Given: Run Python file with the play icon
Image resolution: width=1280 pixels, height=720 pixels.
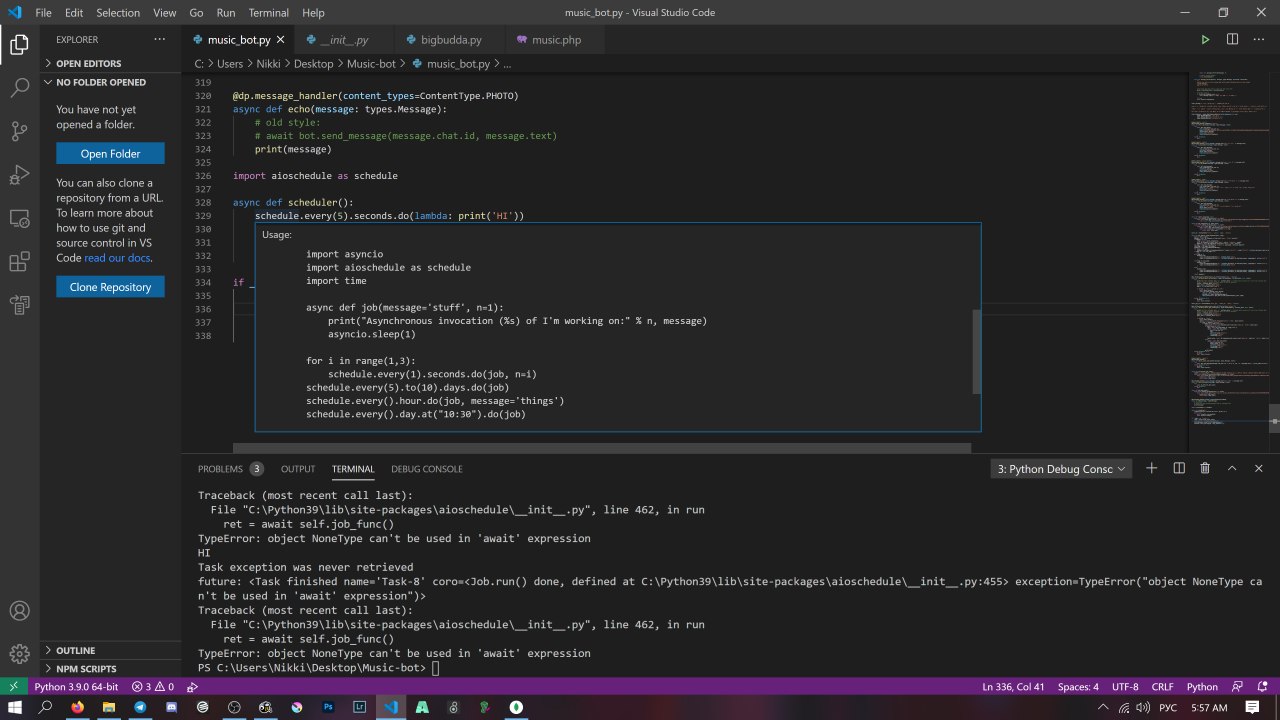Looking at the screenshot, I should (1205, 40).
